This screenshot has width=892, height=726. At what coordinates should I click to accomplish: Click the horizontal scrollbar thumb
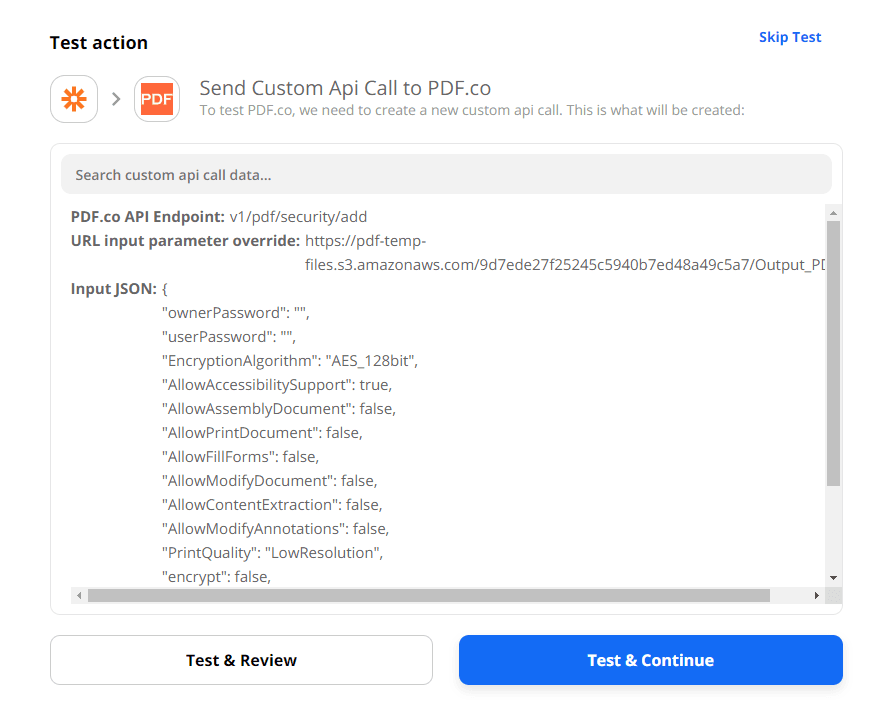pyautogui.click(x=428, y=595)
